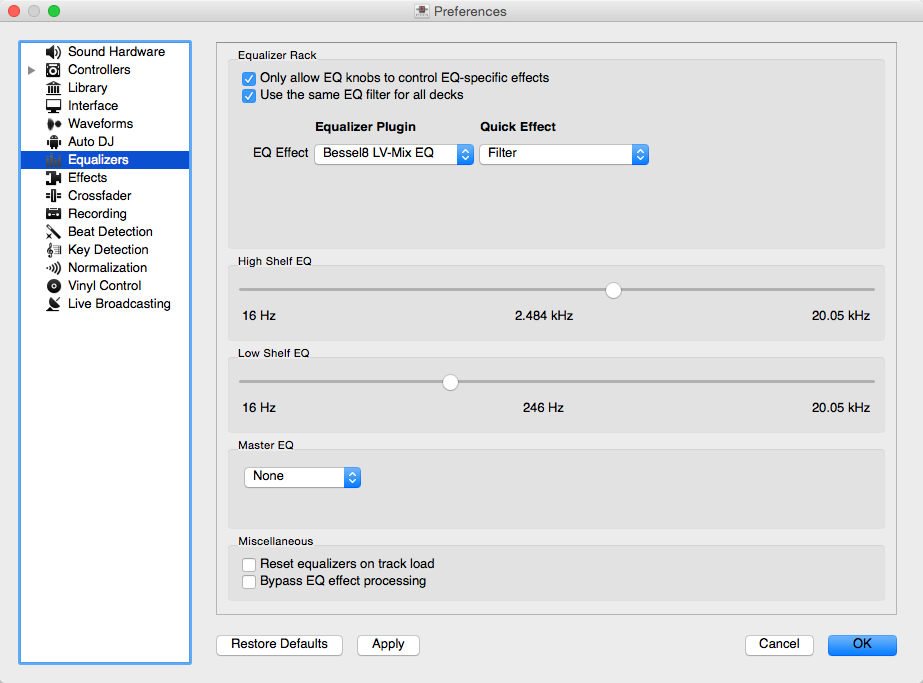Go to Effects preferences page
The image size is (923, 683).
(x=87, y=178)
